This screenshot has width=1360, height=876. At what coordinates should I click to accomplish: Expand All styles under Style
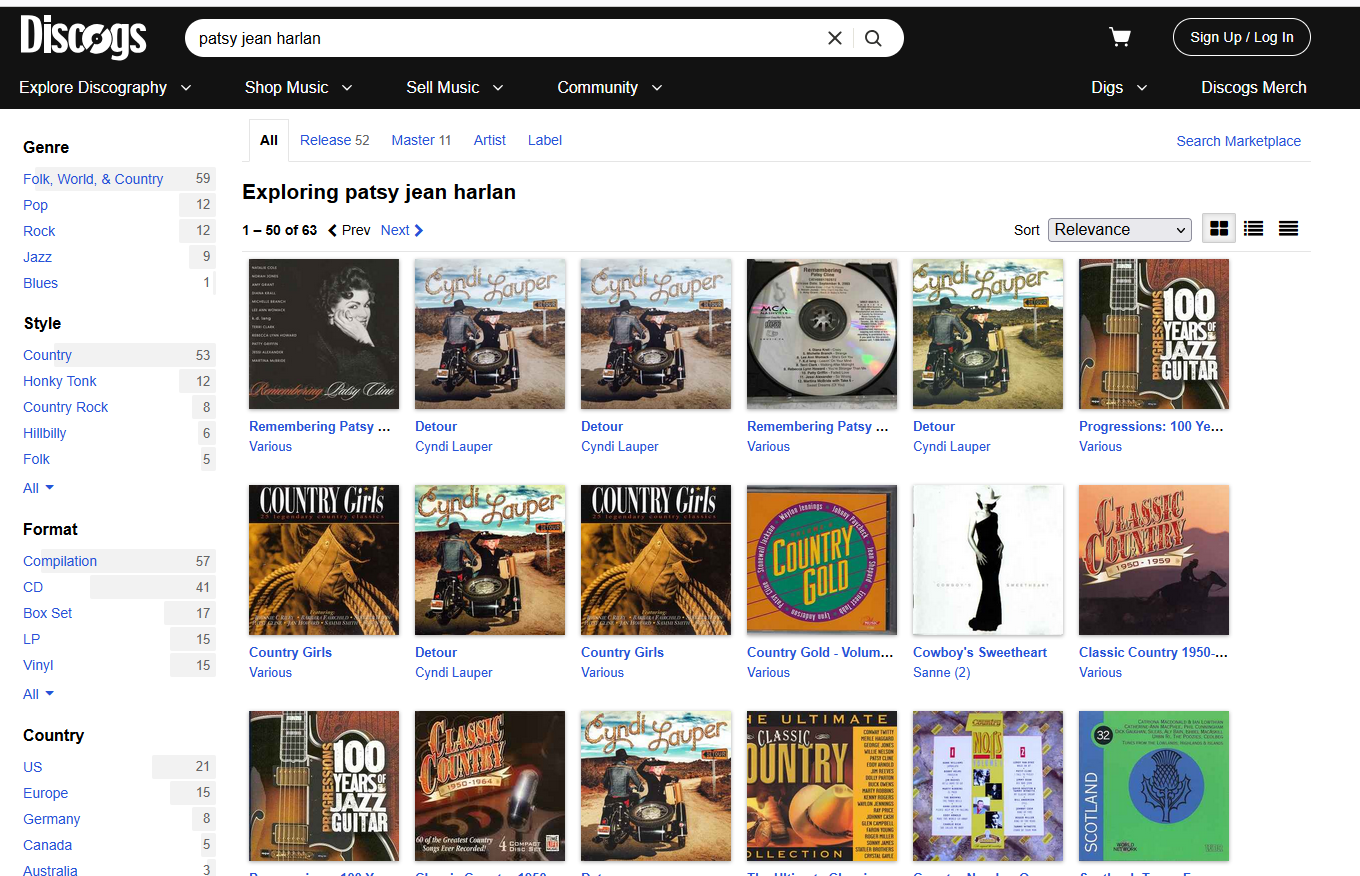[x=39, y=488]
